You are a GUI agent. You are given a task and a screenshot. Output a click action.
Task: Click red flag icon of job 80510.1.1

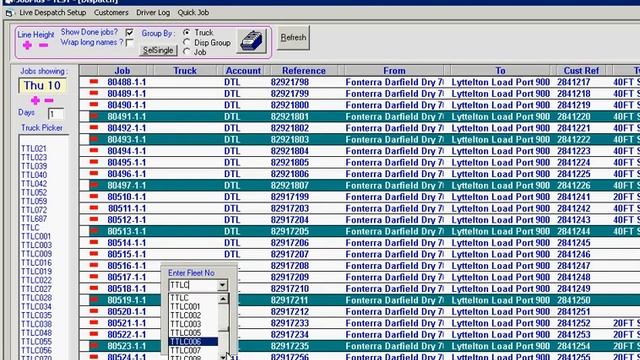click(x=94, y=196)
